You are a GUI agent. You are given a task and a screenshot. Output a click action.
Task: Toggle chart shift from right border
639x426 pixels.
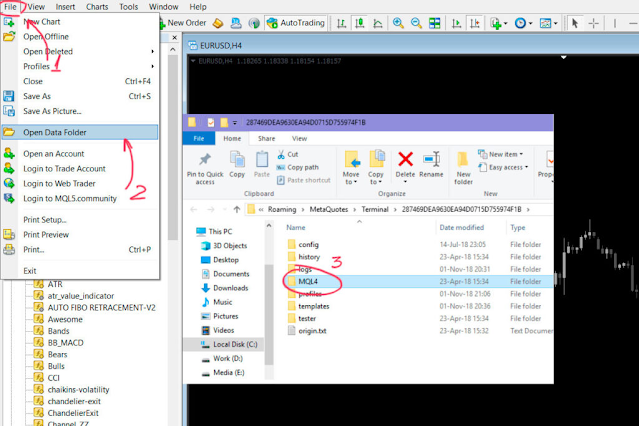coord(474,23)
